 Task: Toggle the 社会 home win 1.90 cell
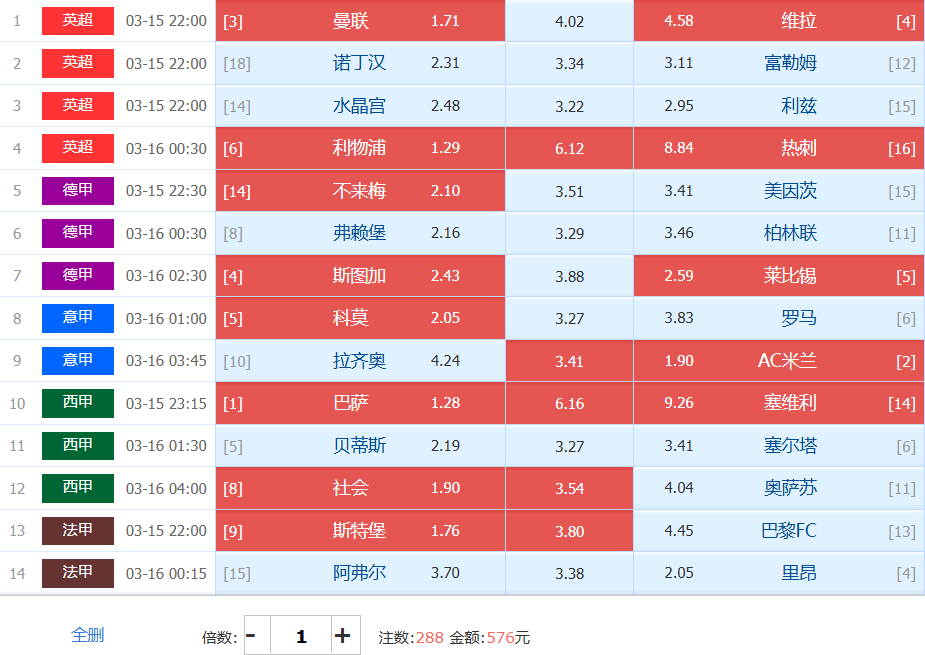[x=360, y=488]
